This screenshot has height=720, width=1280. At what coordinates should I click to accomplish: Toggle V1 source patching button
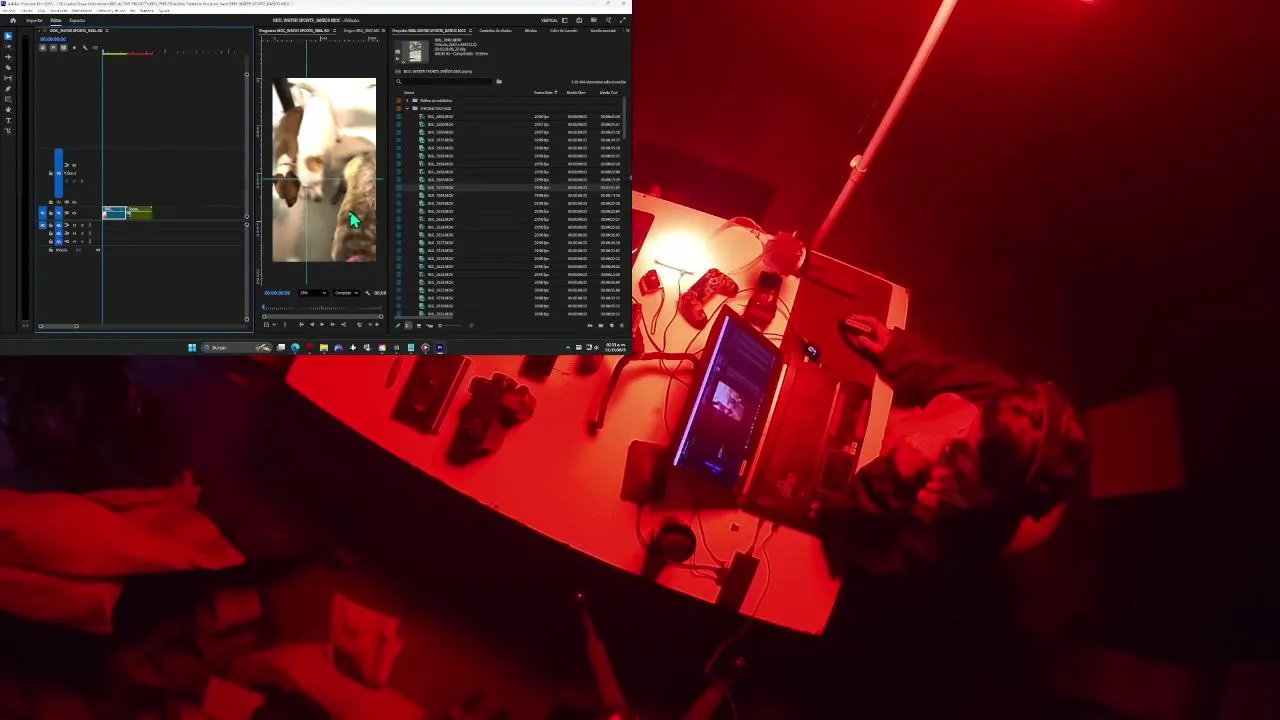point(43,213)
